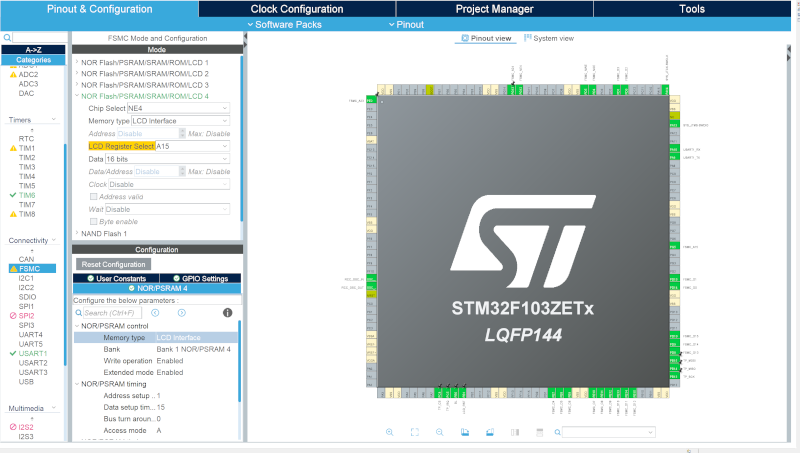Viewport: 800px width, 453px height.
Task: Toggle the vertical split view icon
Action: tap(515, 432)
